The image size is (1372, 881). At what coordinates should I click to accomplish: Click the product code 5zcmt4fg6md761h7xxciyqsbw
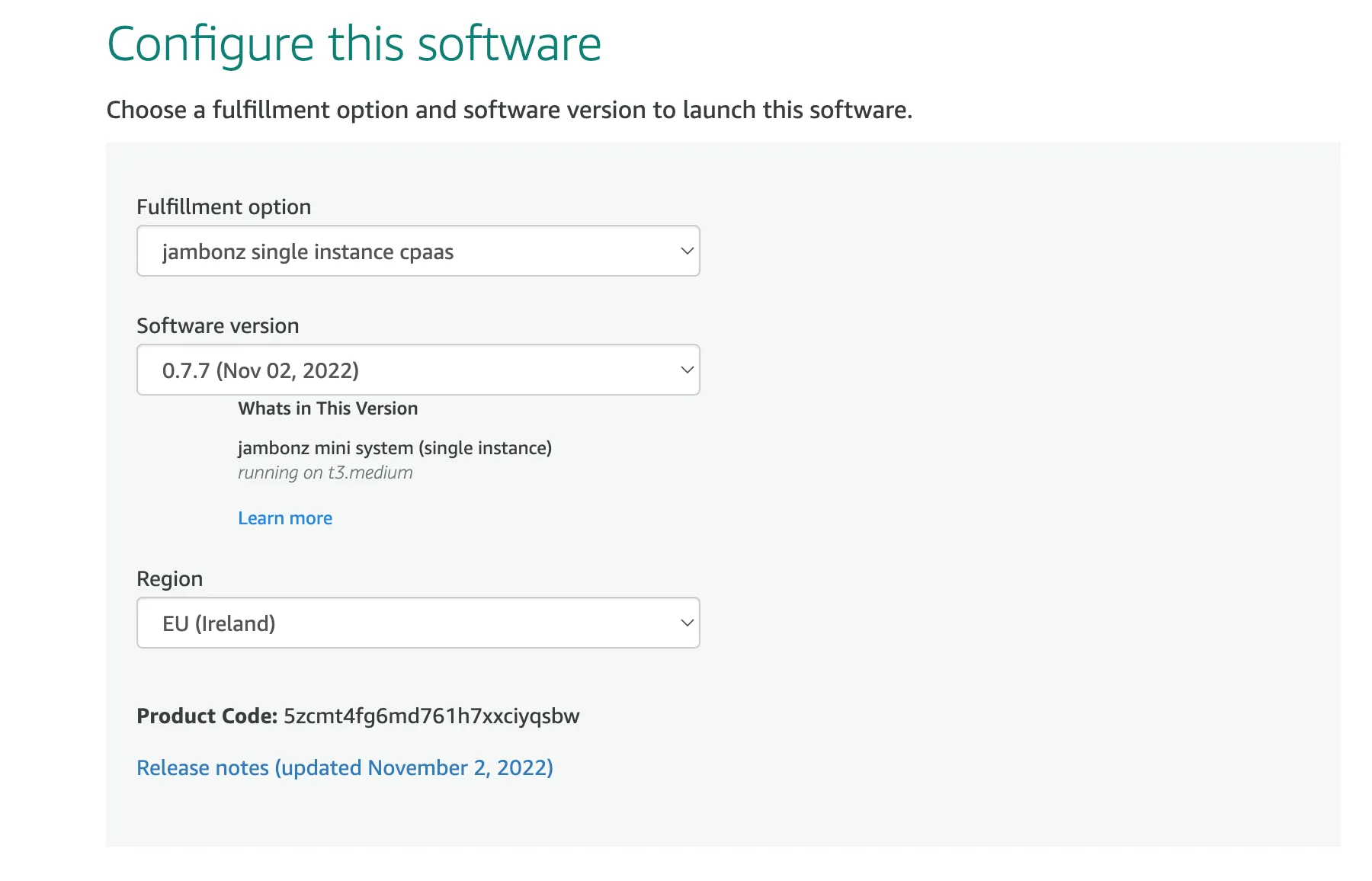(x=431, y=716)
